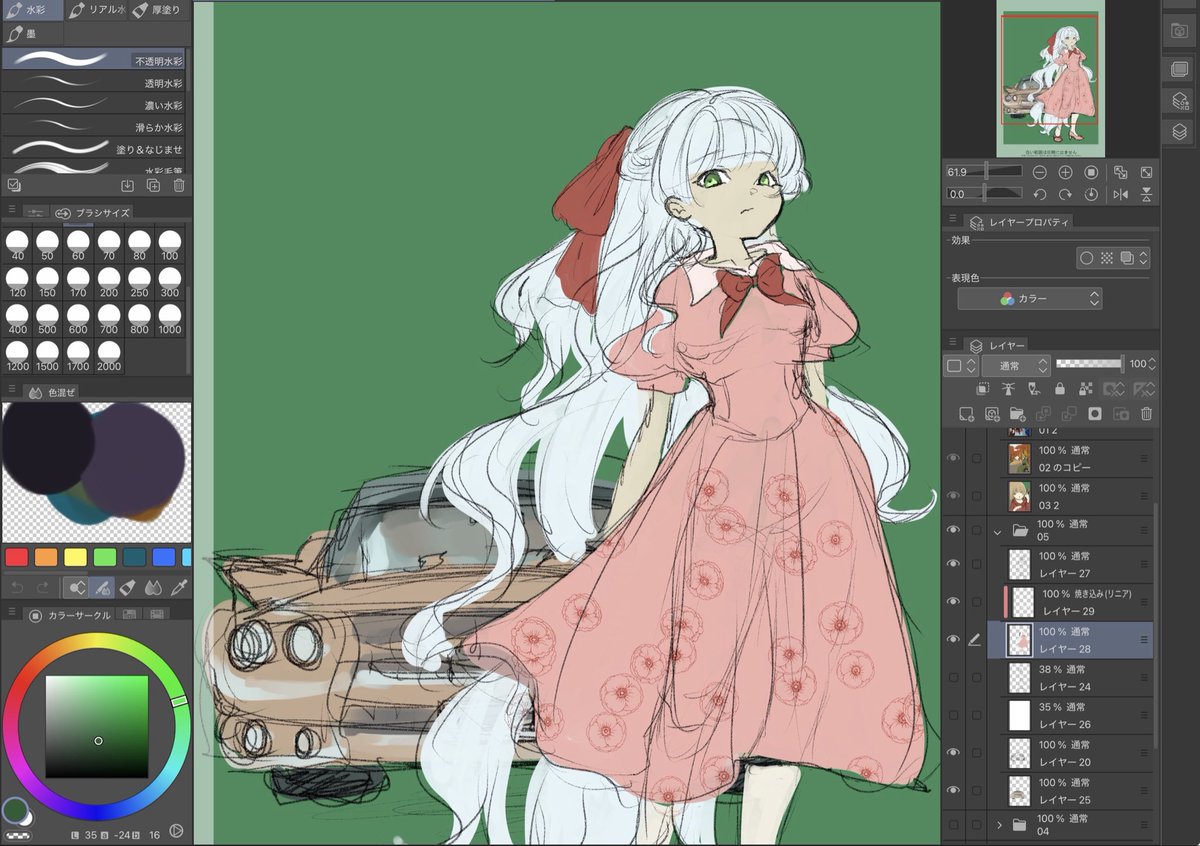Select the 滑らか水彩 brush
The height and width of the screenshot is (846, 1200).
[x=95, y=127]
